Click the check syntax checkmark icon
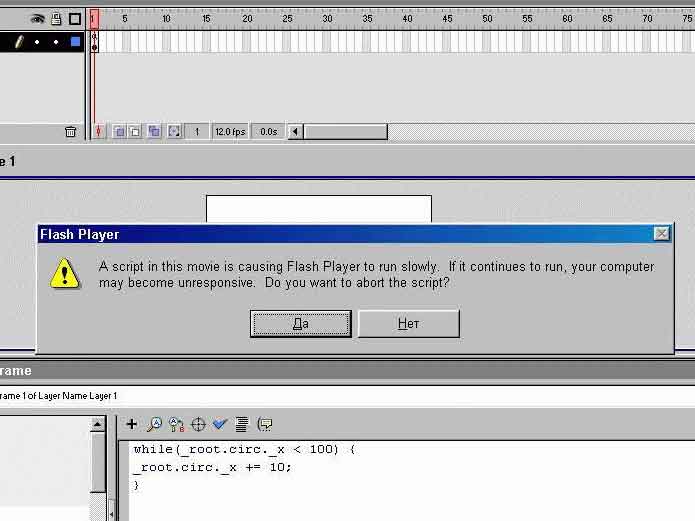 (220, 424)
